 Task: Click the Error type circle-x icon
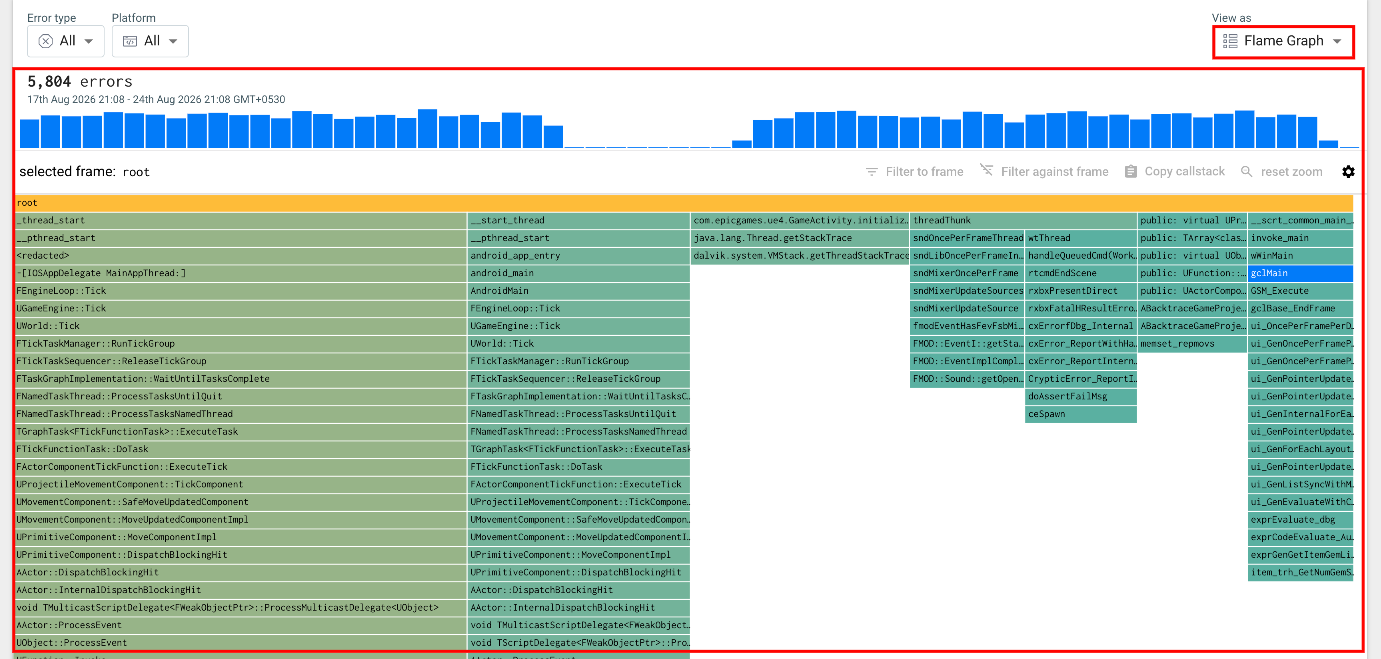coord(46,41)
